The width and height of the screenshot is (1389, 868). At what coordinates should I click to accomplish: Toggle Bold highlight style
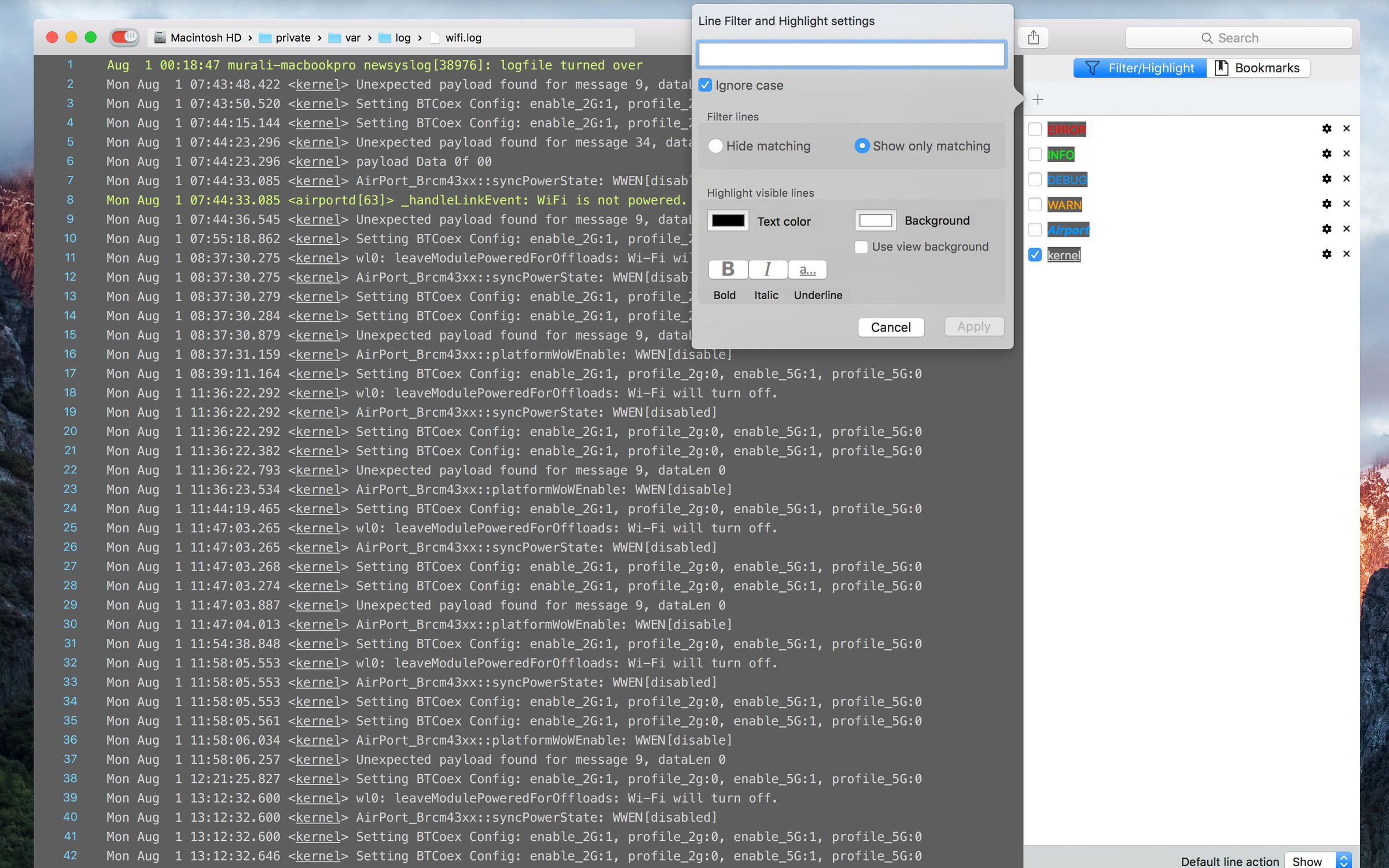(727, 270)
